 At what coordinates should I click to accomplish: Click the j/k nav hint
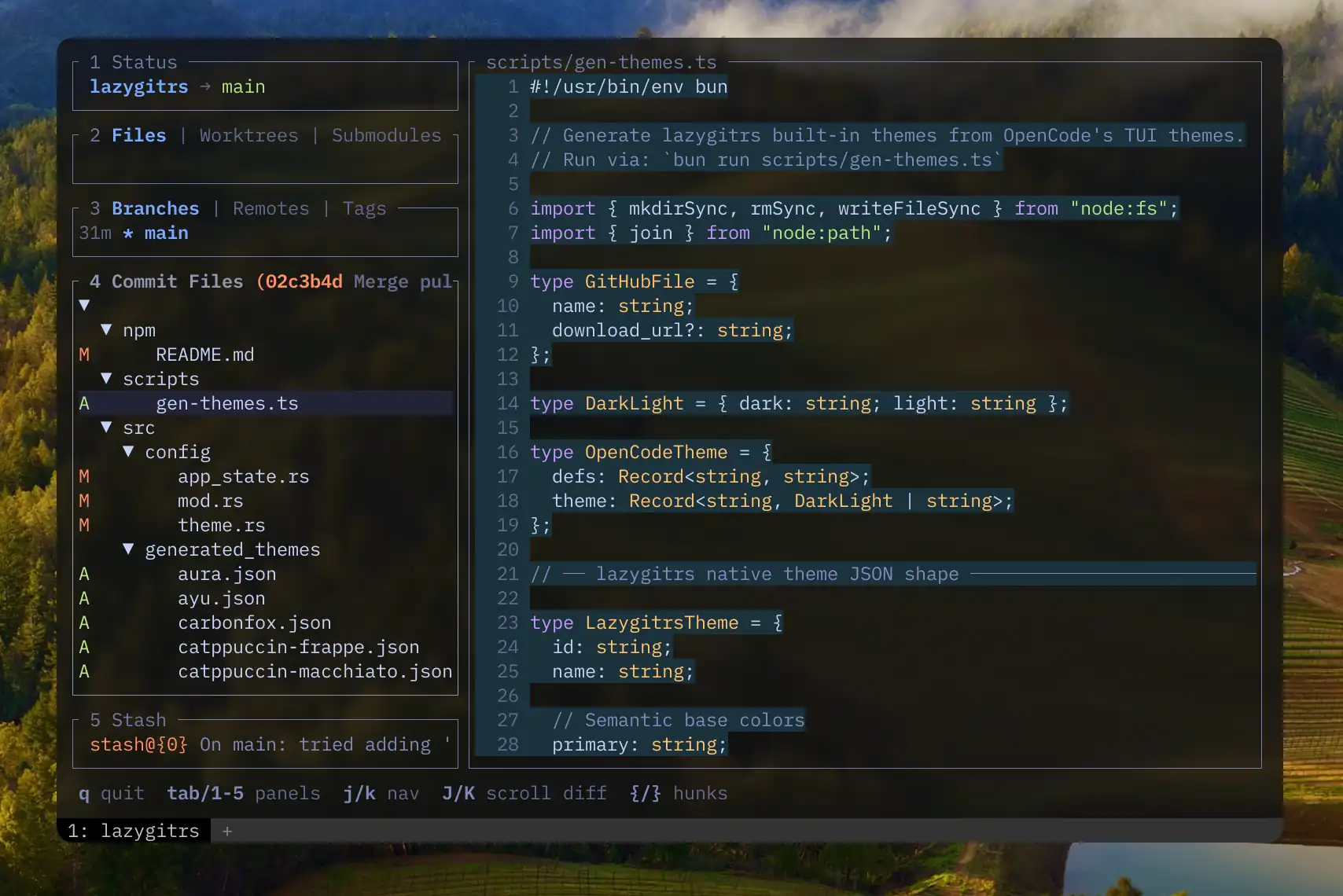coord(381,793)
